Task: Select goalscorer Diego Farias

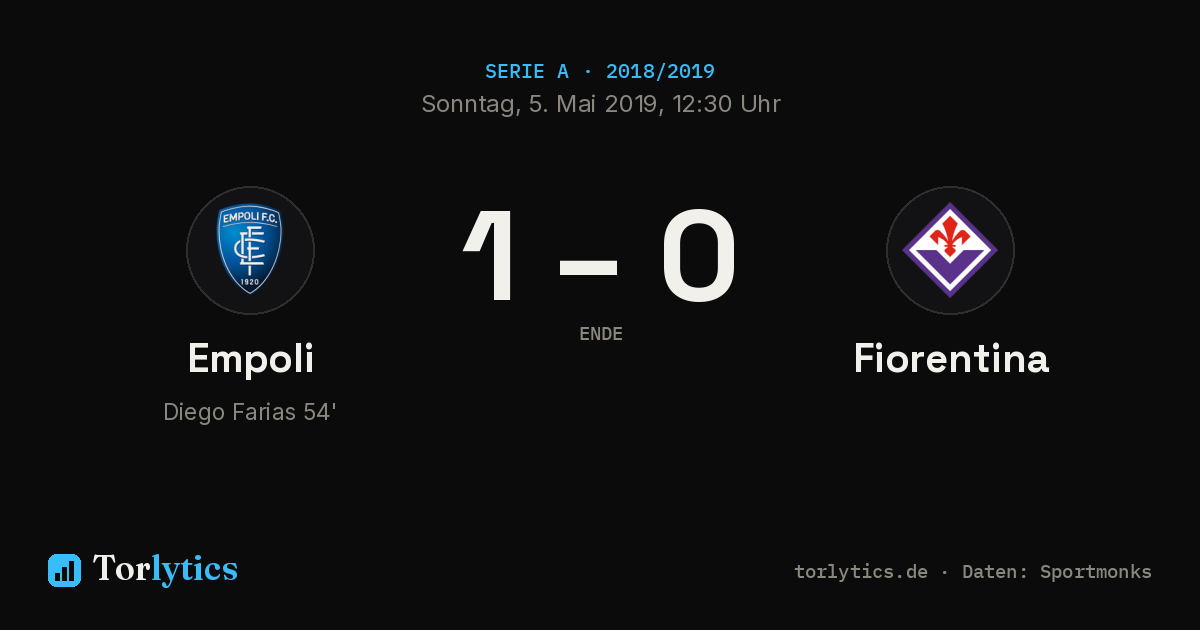Action: 229,412
